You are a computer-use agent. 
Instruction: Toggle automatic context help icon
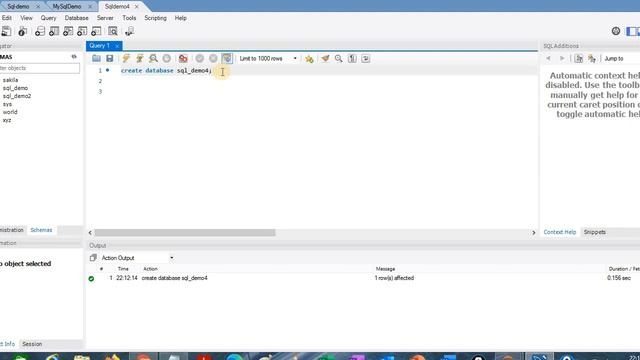tap(591, 58)
